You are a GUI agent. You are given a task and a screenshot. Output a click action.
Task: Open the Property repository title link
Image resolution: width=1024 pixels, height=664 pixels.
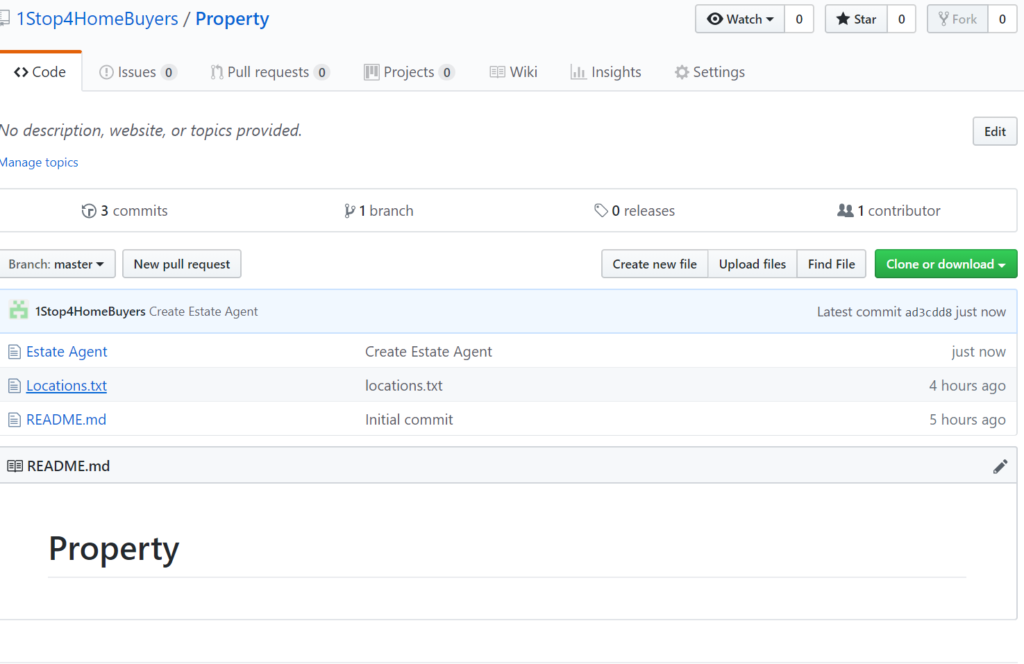[232, 19]
